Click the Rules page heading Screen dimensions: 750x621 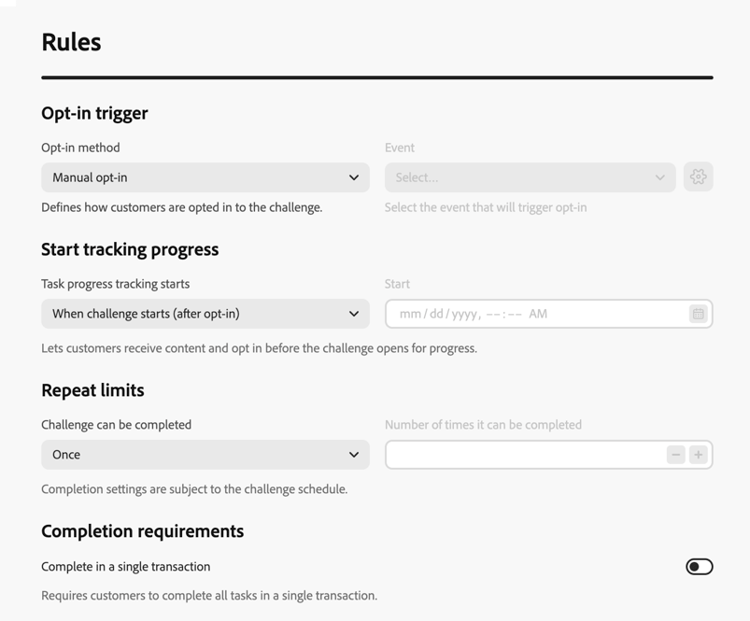tap(71, 42)
